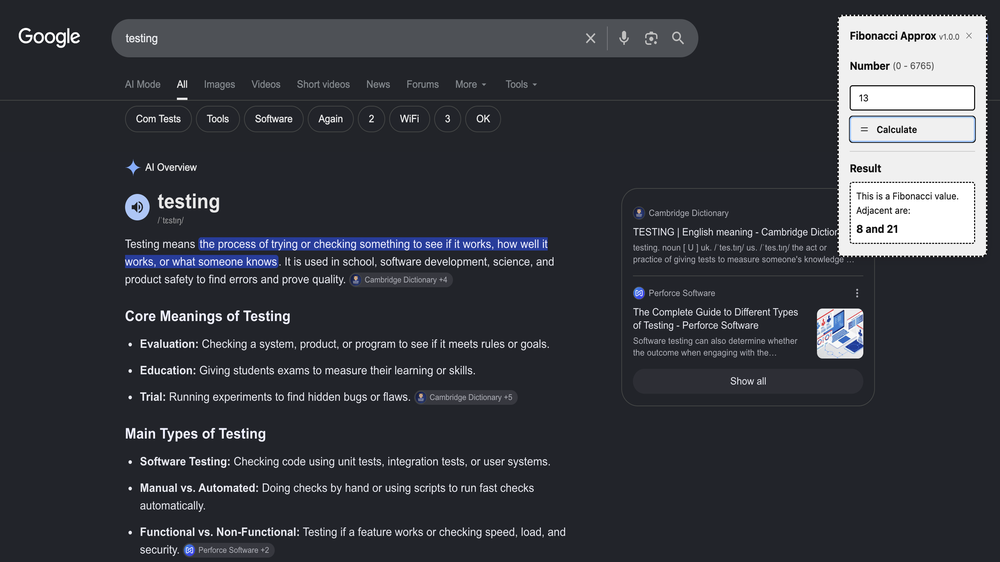Select the Again filter chip
The image size is (1000, 562).
[330, 119]
